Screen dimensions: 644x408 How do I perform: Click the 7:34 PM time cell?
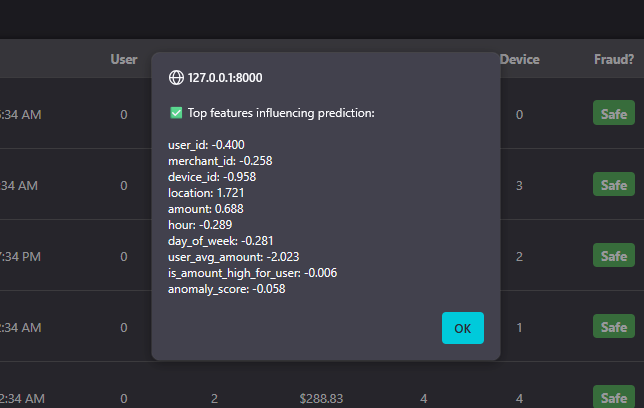pyautogui.click(x=20, y=256)
